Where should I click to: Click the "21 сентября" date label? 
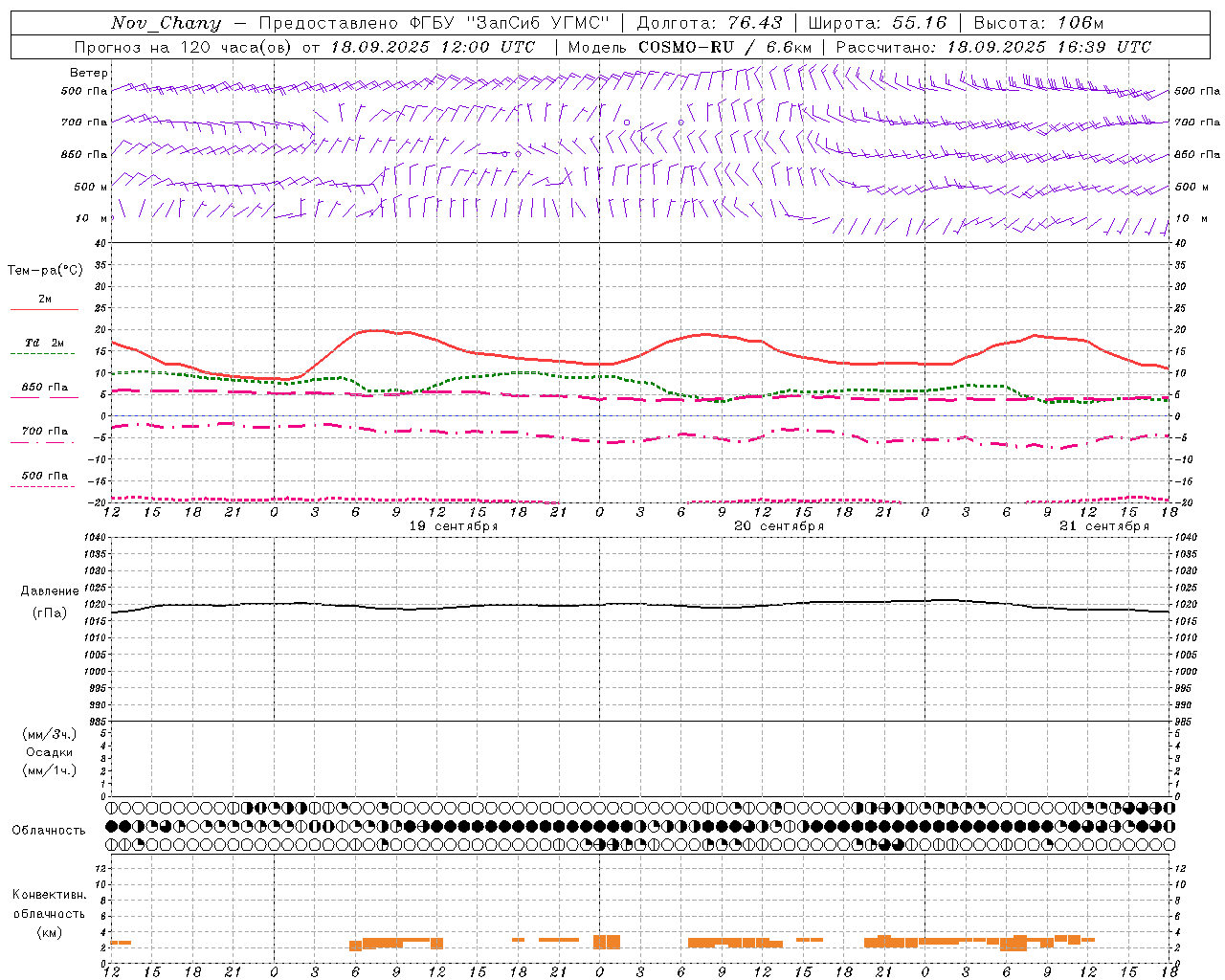coord(1104,526)
